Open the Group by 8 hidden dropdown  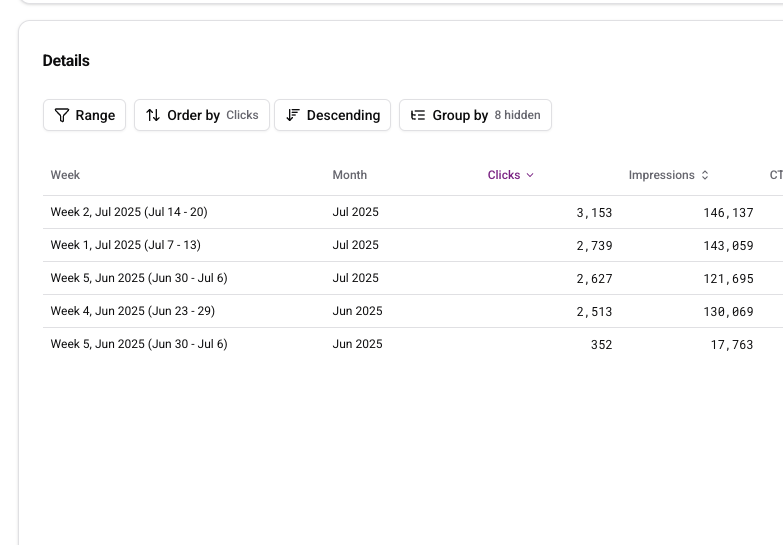[x=475, y=115]
